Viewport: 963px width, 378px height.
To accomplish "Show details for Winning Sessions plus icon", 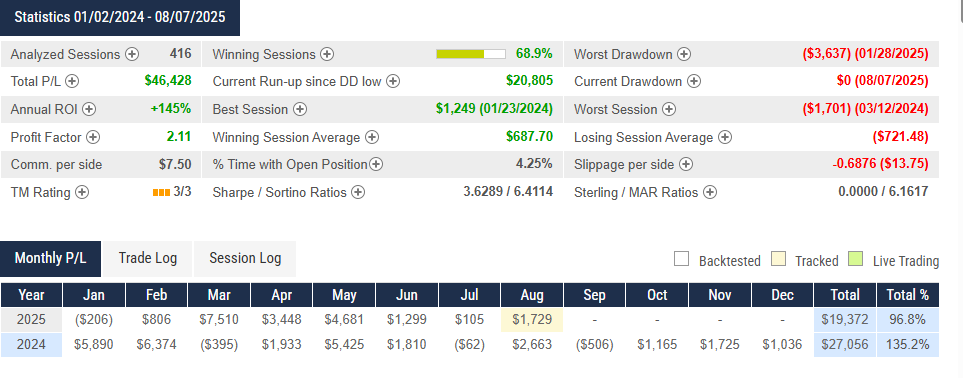I will point(327,54).
